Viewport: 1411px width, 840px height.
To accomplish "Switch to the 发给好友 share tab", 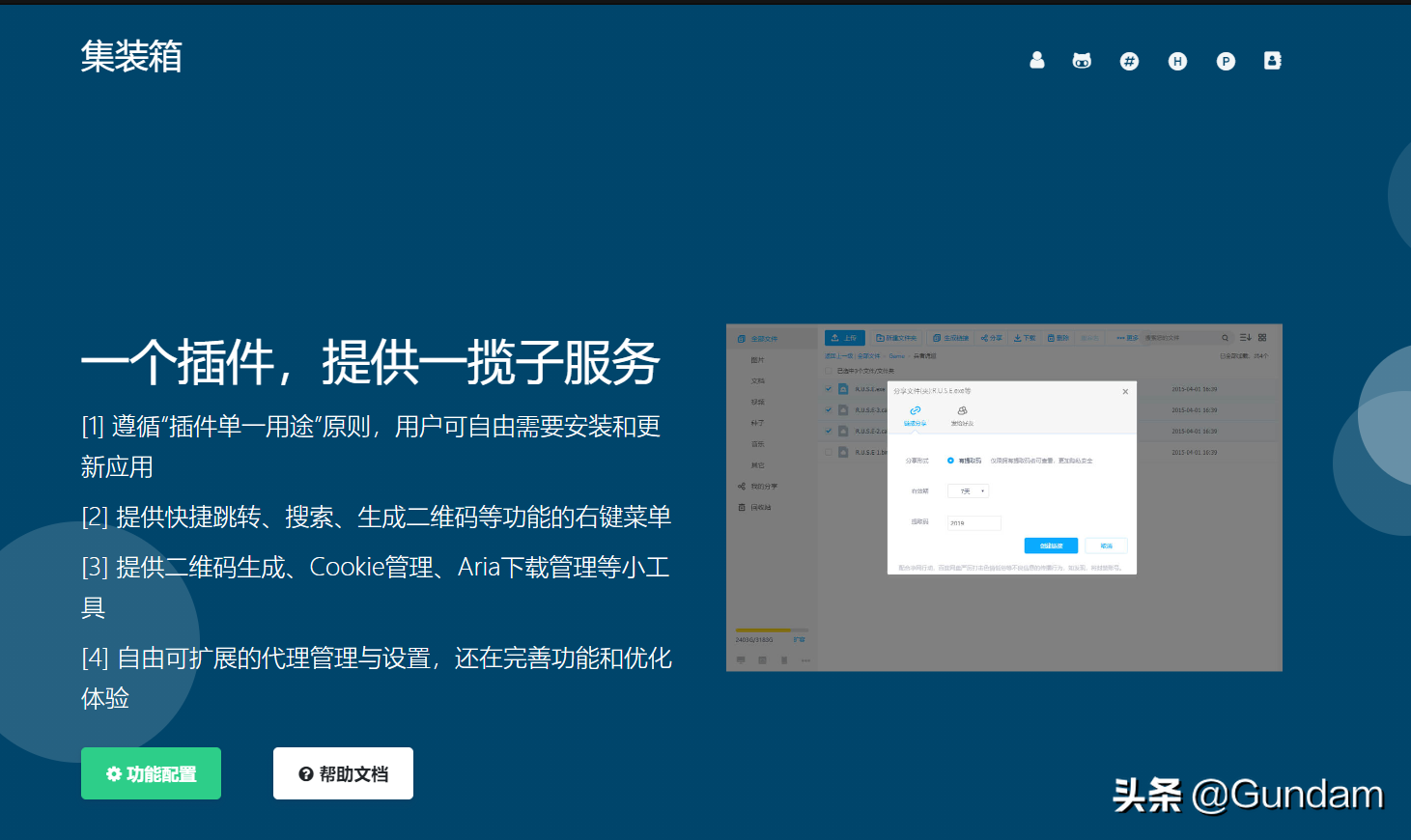I will point(963,415).
